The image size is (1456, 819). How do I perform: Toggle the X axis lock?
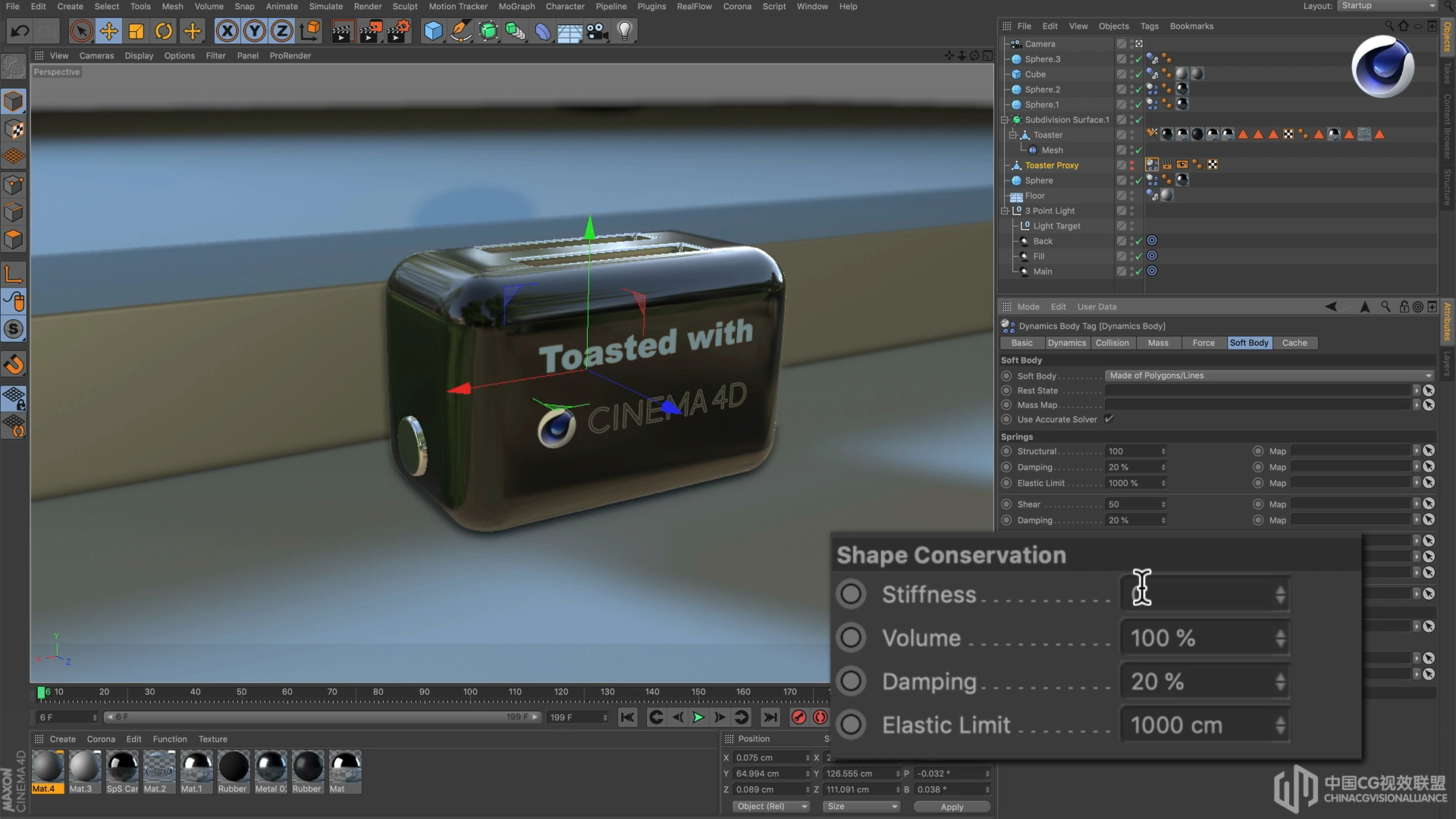click(x=227, y=31)
